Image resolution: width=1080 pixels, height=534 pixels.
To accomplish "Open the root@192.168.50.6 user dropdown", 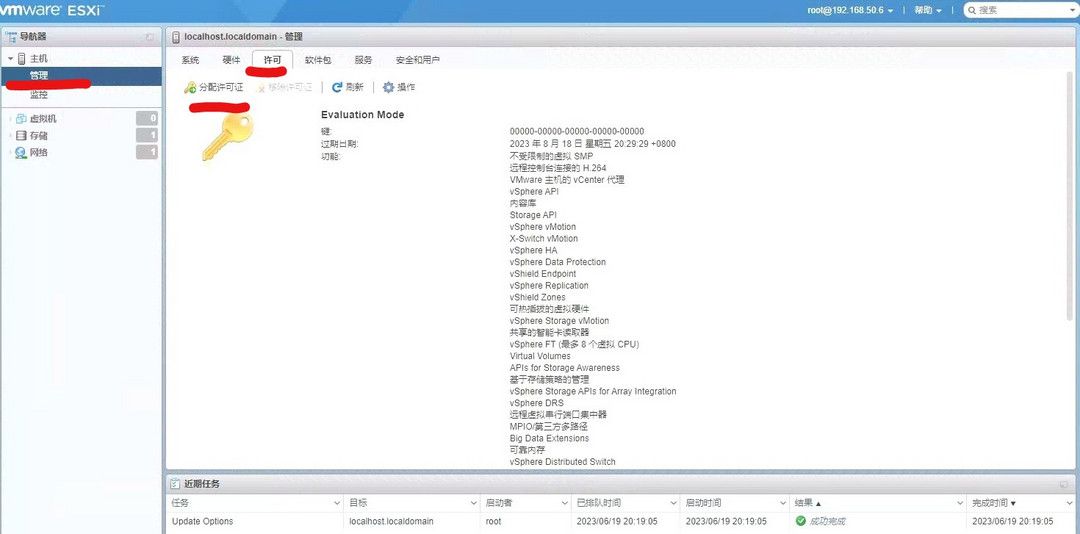I will [x=851, y=10].
